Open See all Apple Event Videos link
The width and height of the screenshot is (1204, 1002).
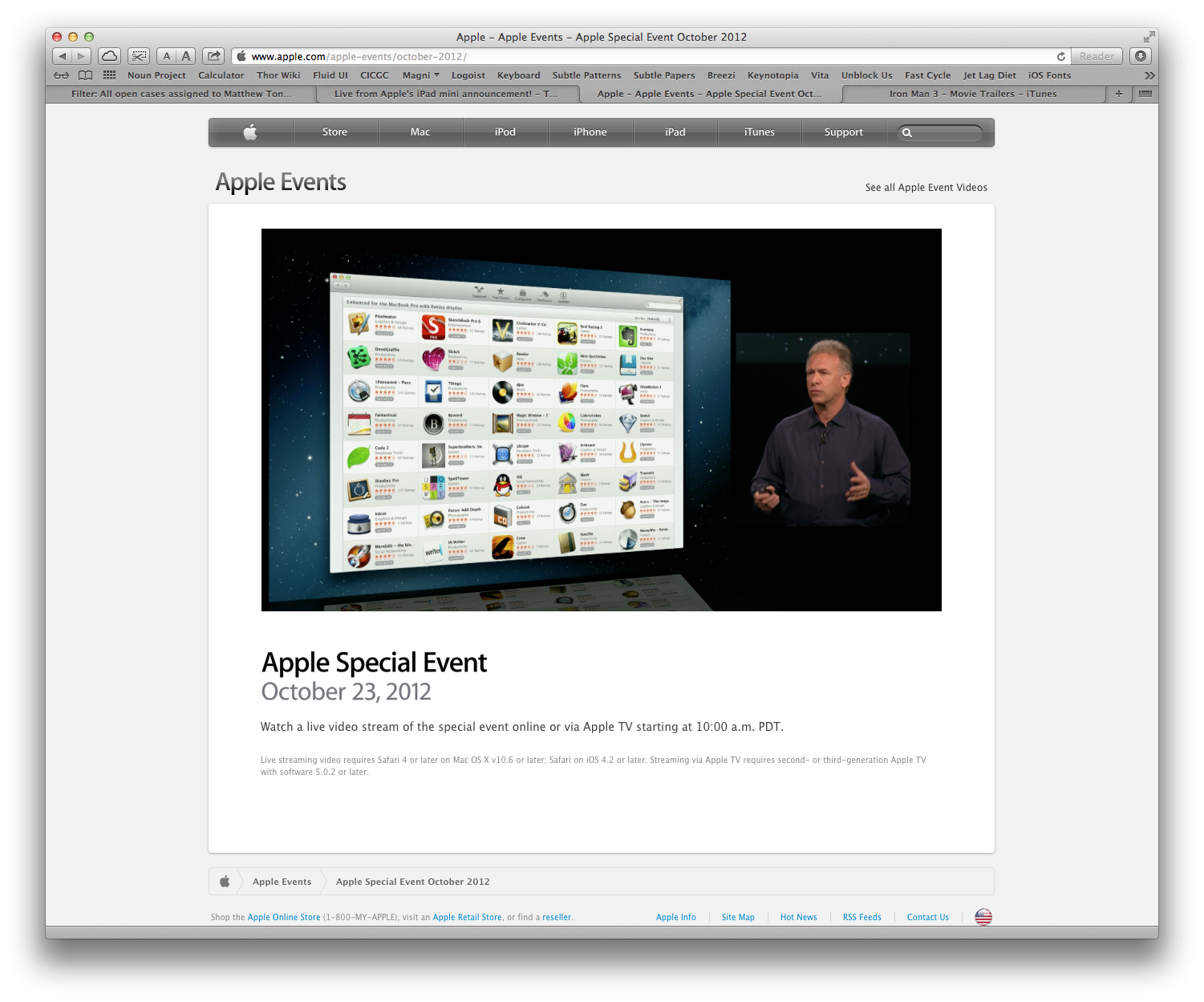coord(926,188)
